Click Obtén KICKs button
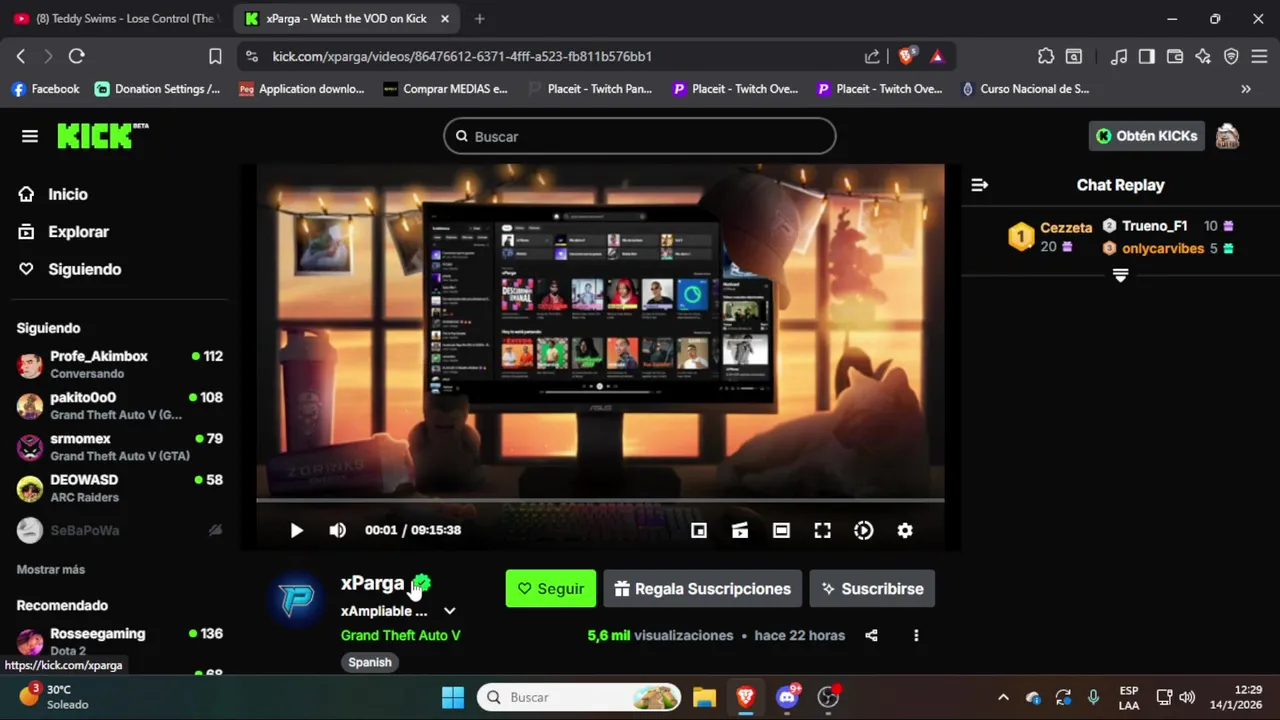1280x720 pixels. (x=1146, y=136)
